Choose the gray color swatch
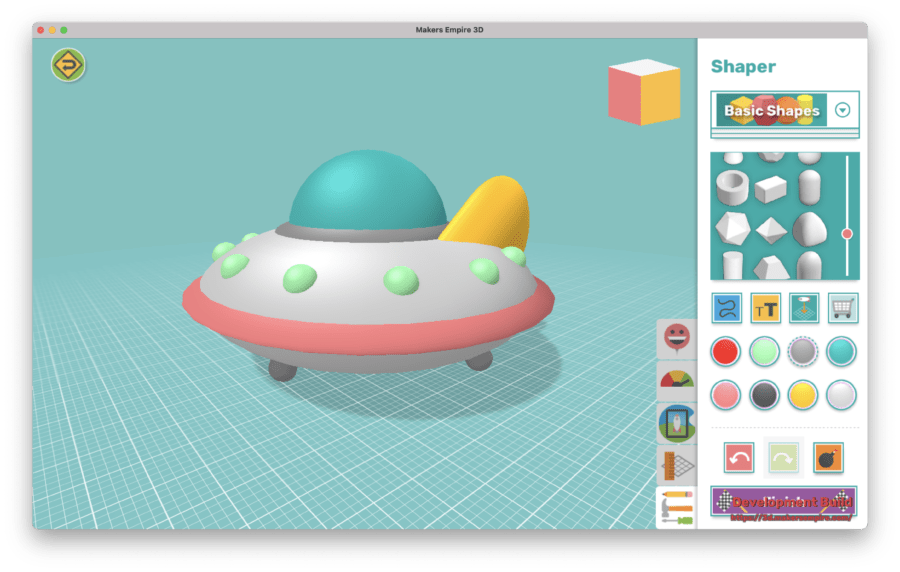 click(x=802, y=352)
